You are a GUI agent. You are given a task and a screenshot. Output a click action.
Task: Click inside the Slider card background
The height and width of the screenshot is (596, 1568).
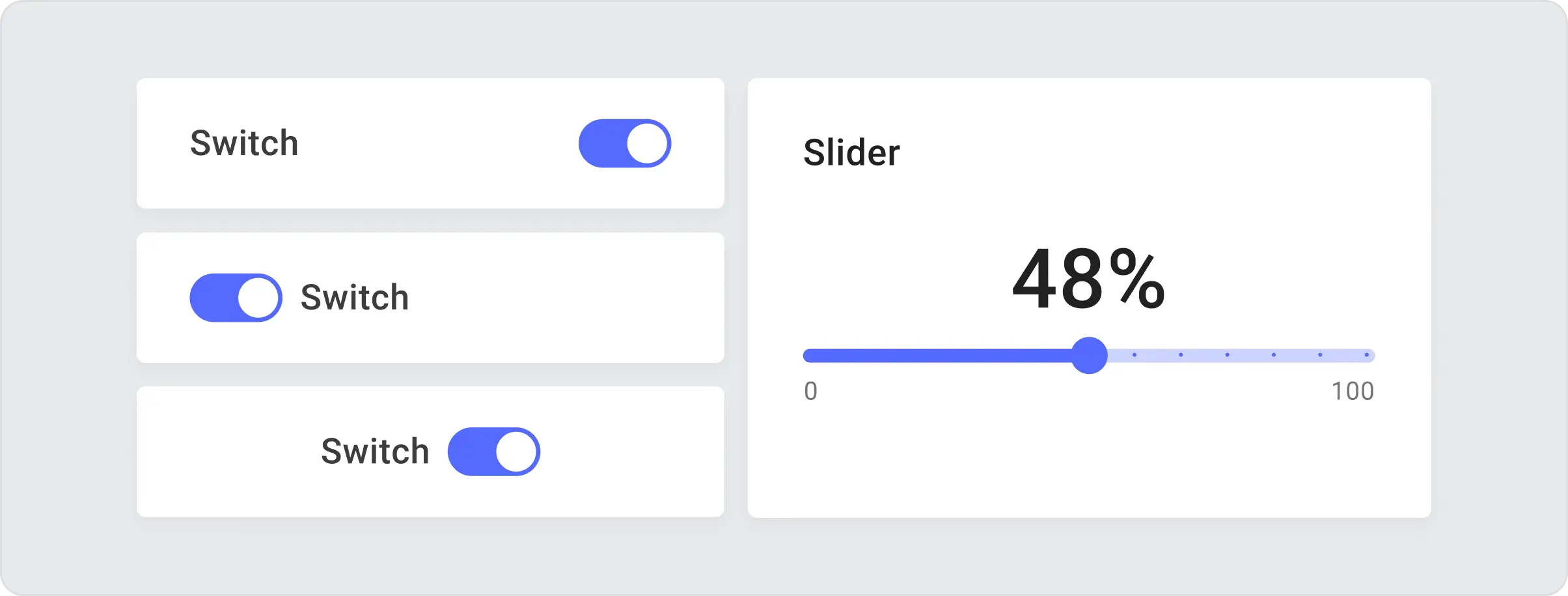[1090, 469]
